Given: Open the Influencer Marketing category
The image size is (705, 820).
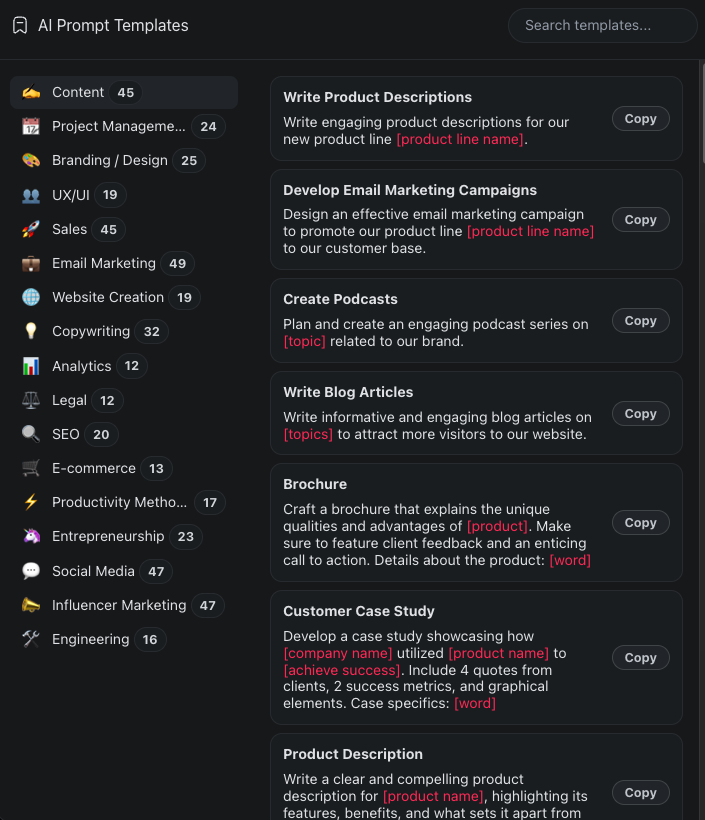Looking at the screenshot, I should [119, 605].
